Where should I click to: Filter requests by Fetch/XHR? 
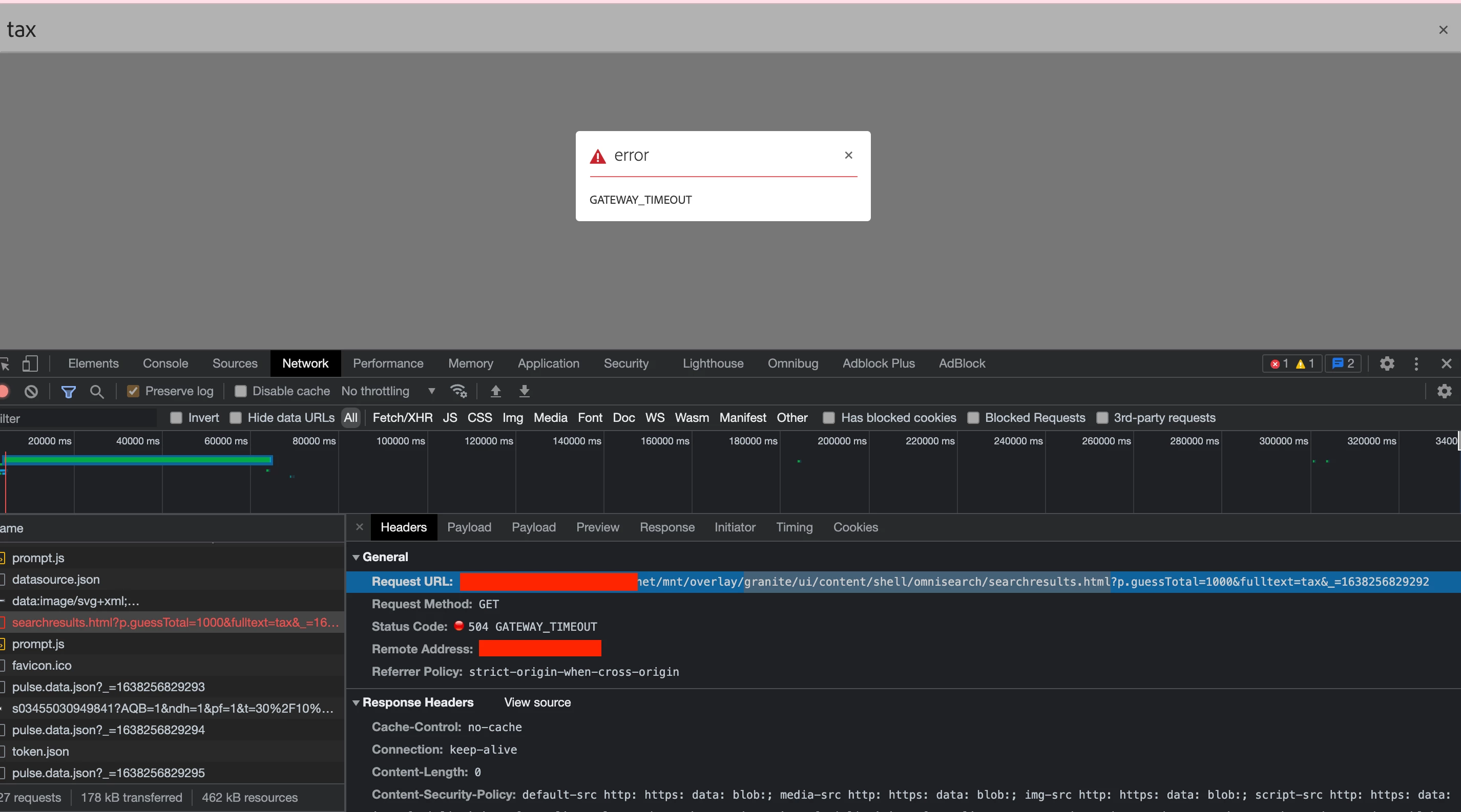[x=402, y=418]
